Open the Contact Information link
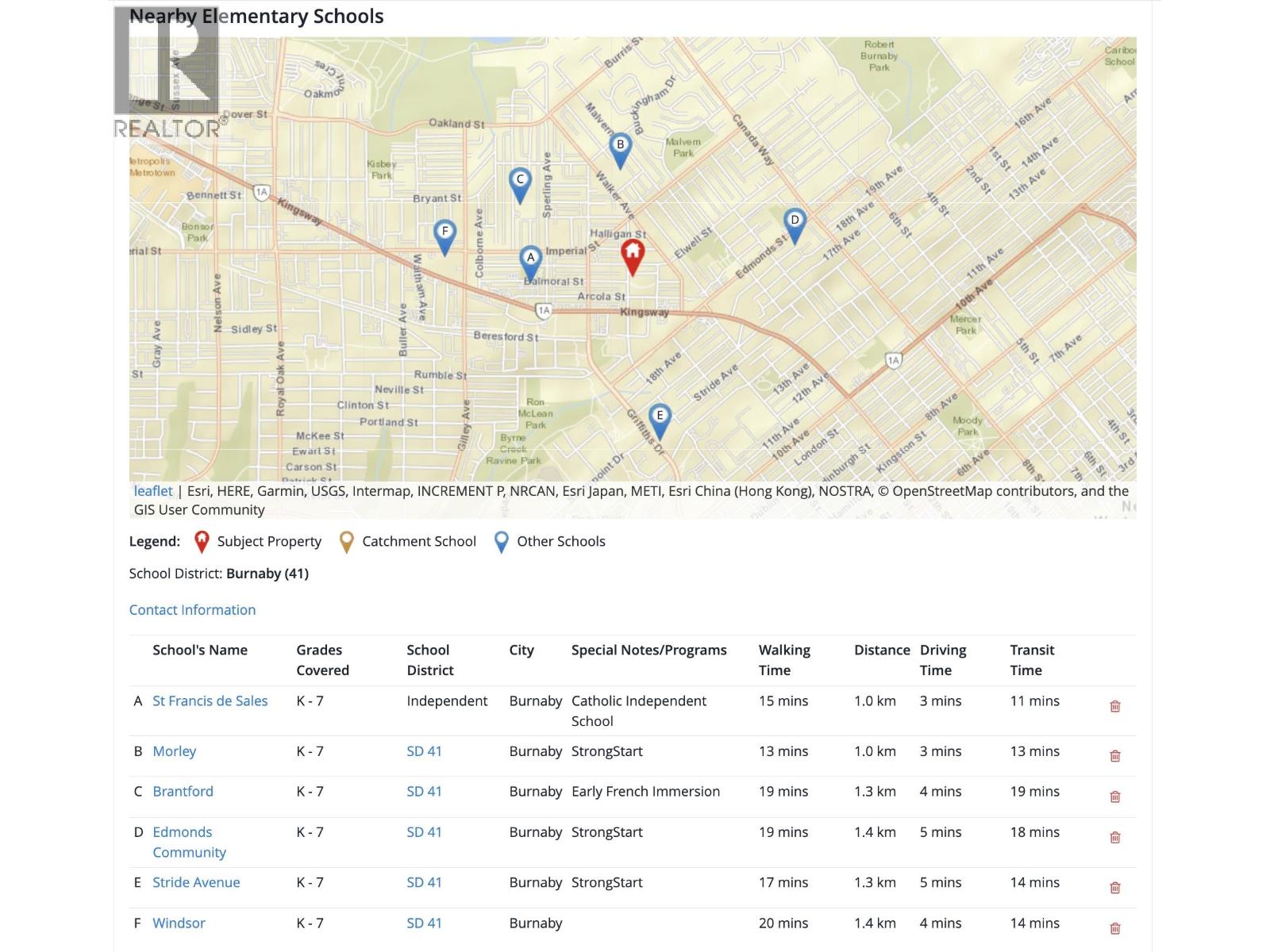Viewport: 1270px width, 952px height. [192, 609]
